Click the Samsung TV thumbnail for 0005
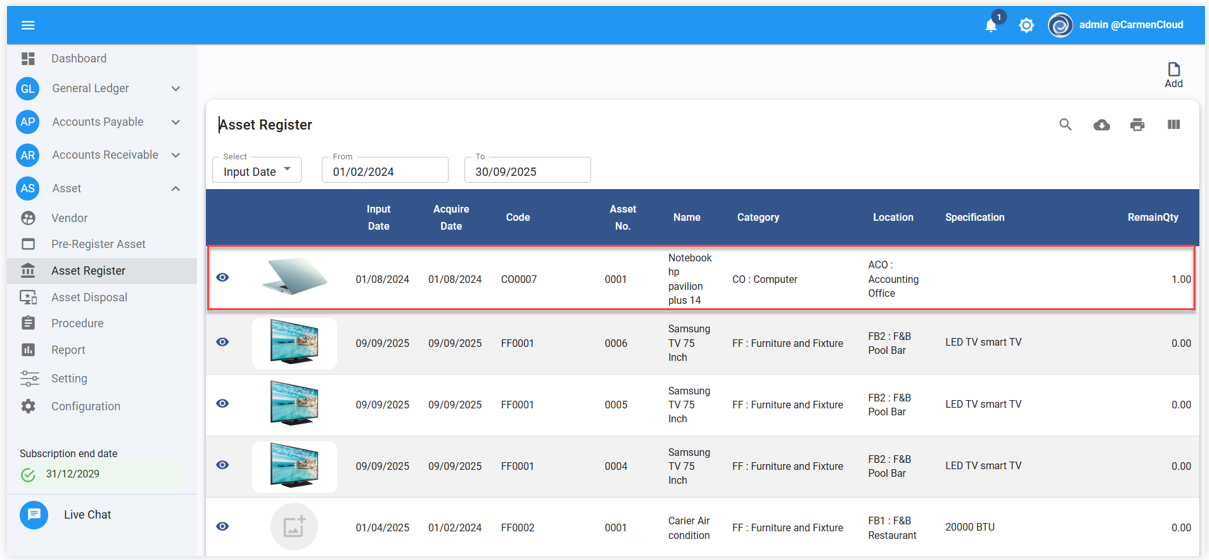 pyautogui.click(x=294, y=405)
